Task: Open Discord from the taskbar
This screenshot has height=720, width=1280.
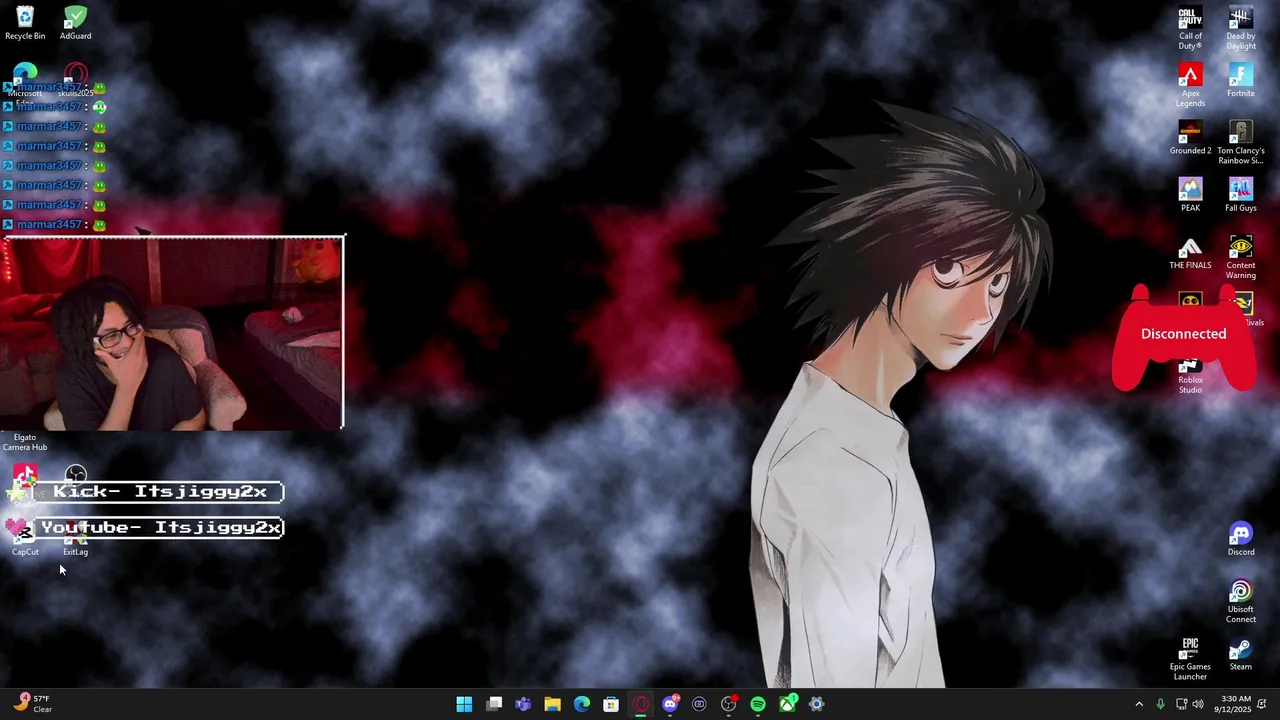Action: click(x=670, y=704)
